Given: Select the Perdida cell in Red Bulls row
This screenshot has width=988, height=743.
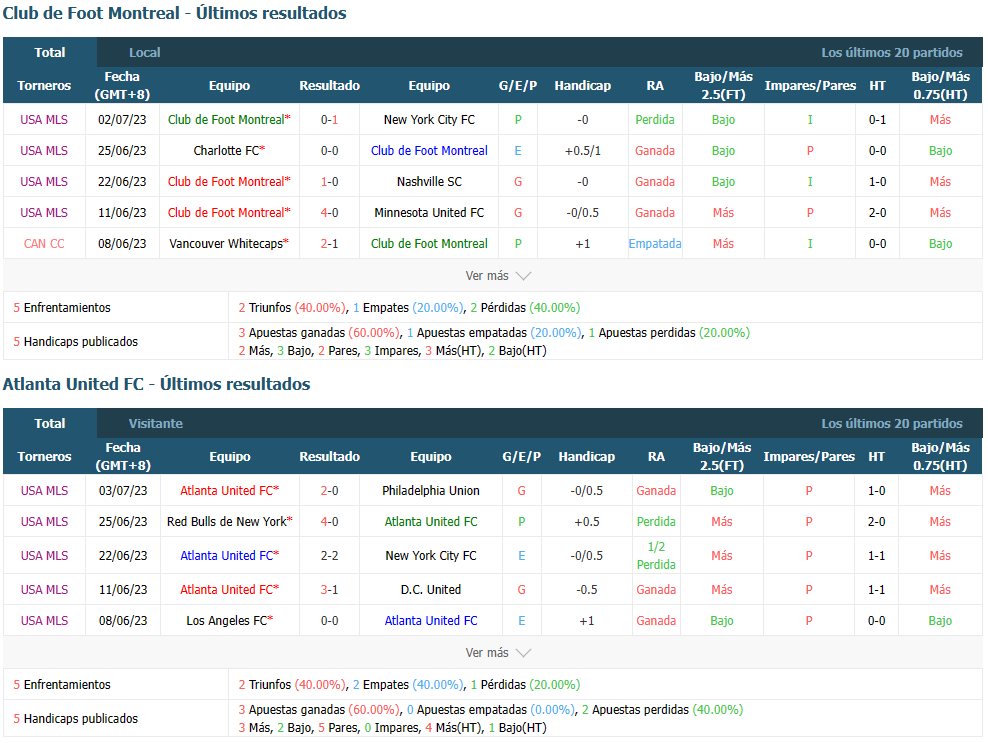Looking at the screenshot, I should coord(656,521).
